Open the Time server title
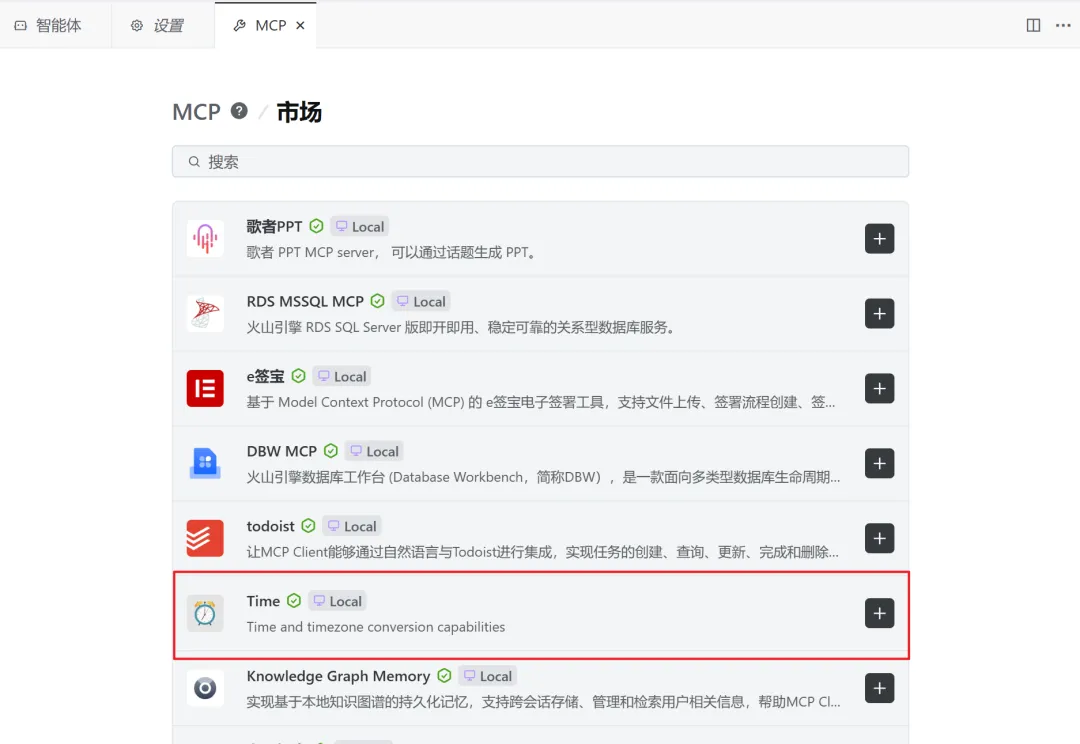Screen dimensions: 1080x744 [263, 601]
